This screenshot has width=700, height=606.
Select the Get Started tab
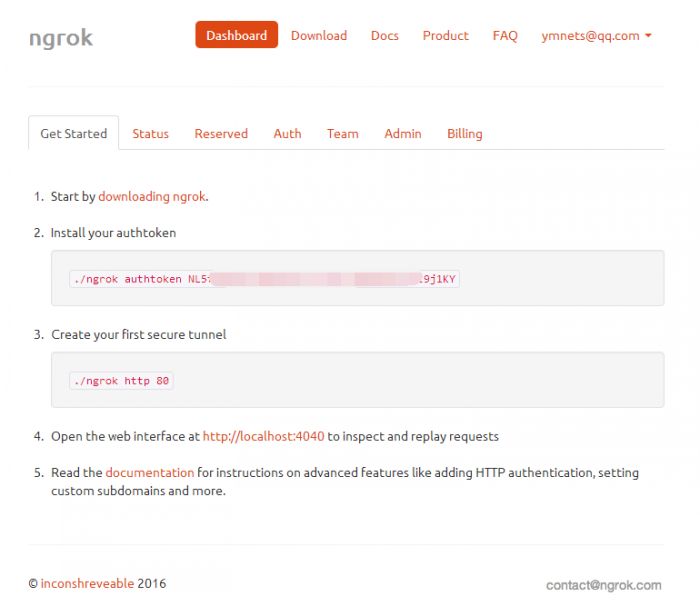[x=73, y=133]
